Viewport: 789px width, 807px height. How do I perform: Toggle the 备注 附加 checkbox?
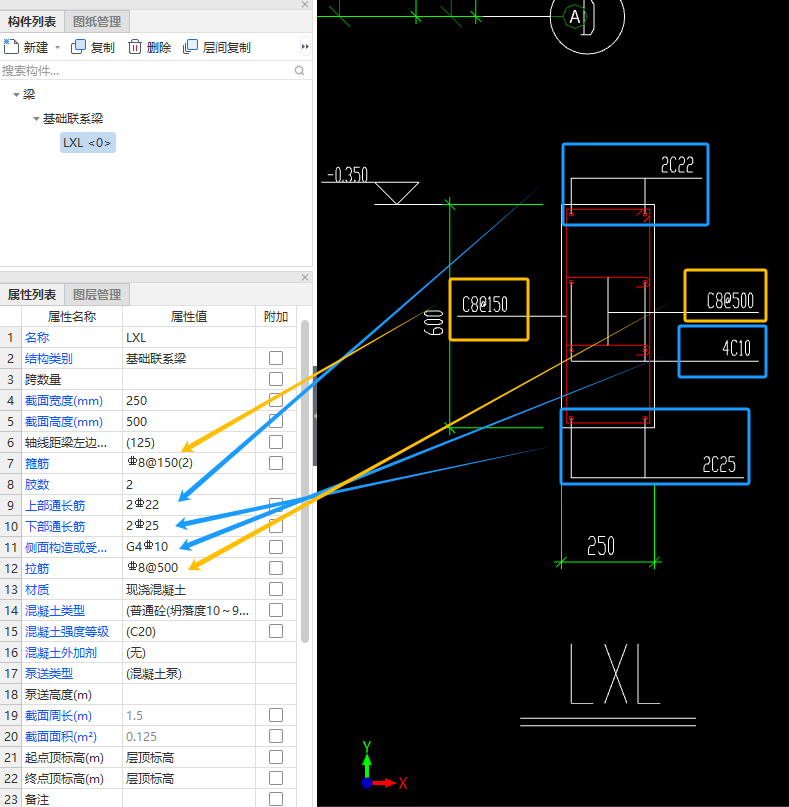(276, 799)
